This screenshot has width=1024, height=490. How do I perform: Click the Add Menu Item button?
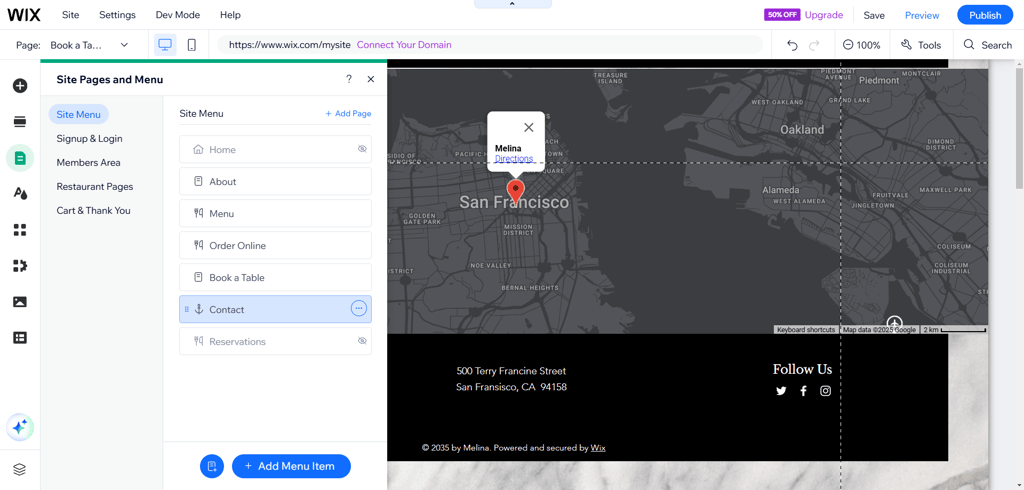[291, 466]
